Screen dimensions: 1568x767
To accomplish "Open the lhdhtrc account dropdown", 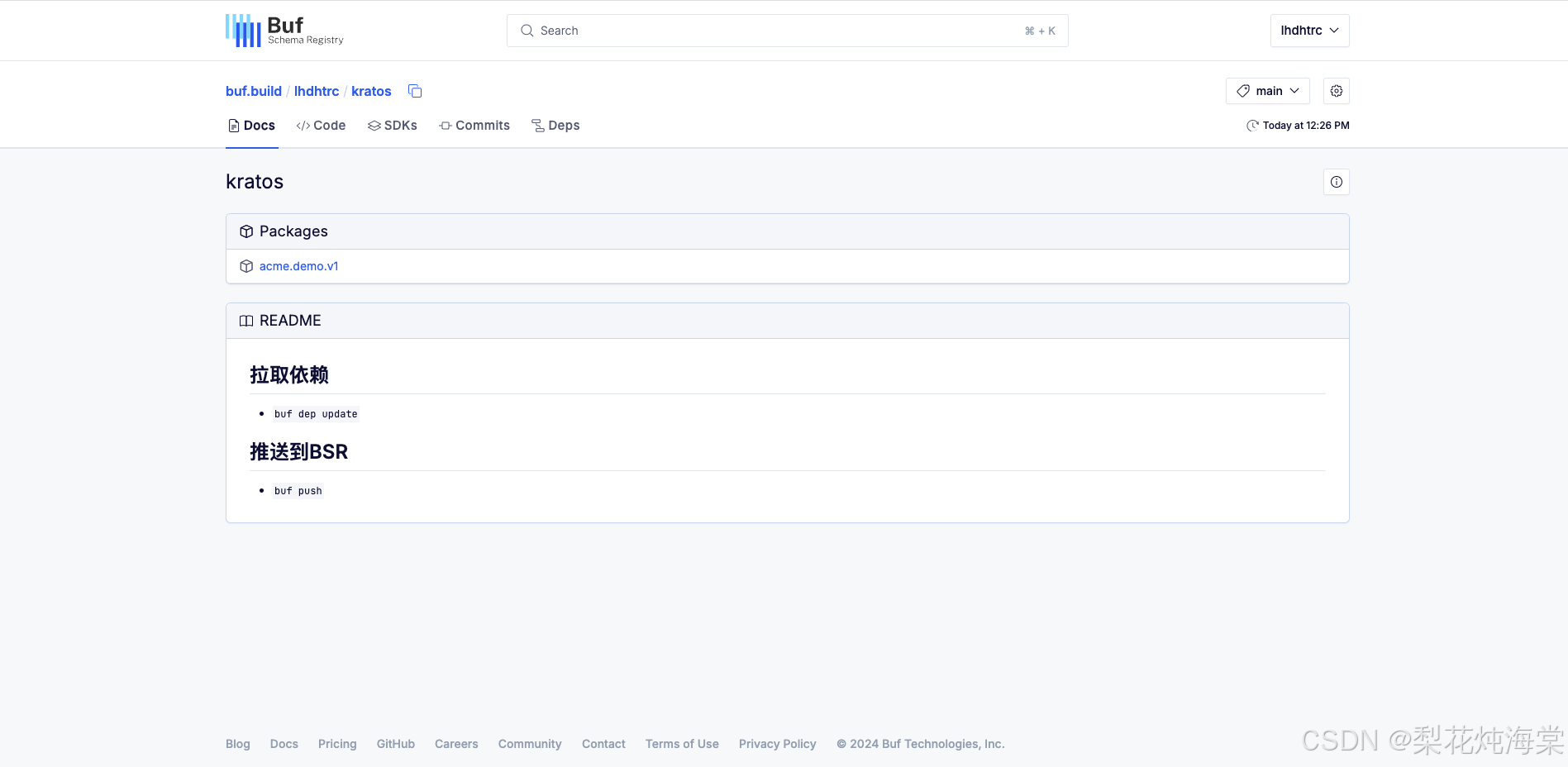I will click(x=1309, y=31).
